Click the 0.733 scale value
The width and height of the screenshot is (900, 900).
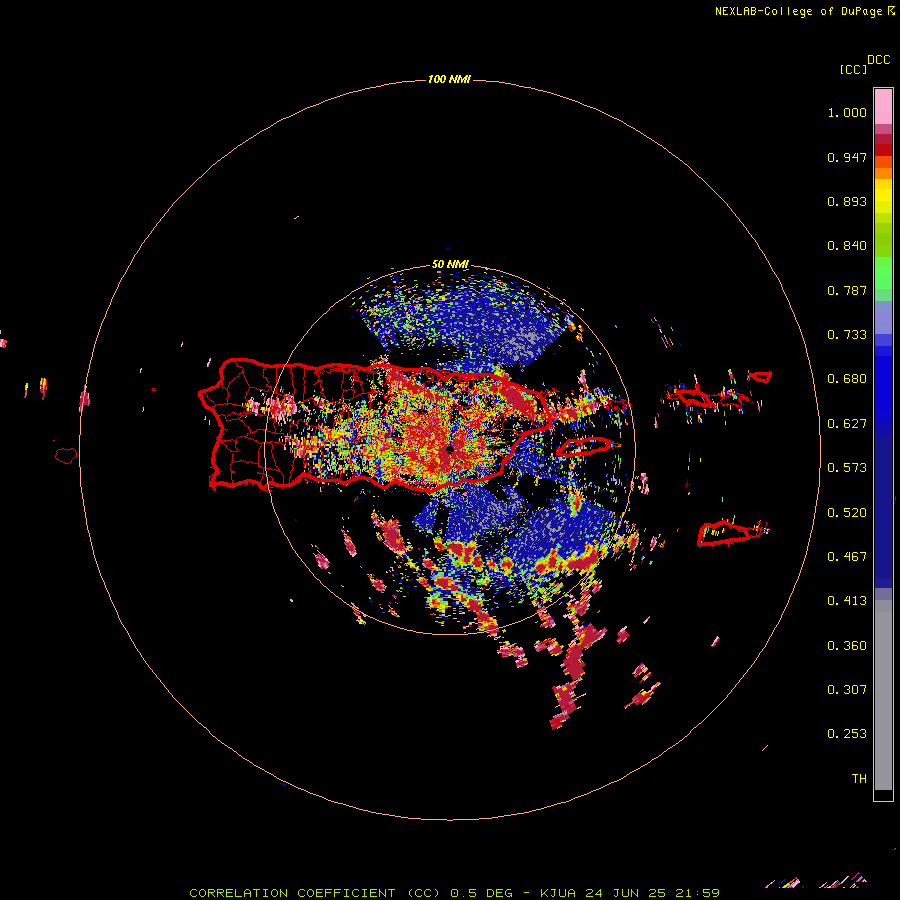click(847, 335)
